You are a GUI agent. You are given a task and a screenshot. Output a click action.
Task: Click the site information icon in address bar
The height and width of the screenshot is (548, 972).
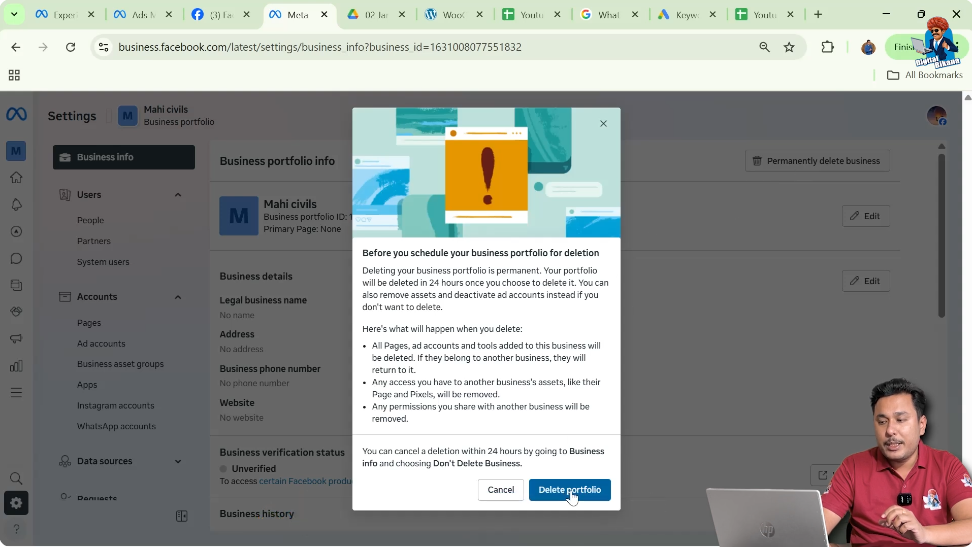pos(104,47)
